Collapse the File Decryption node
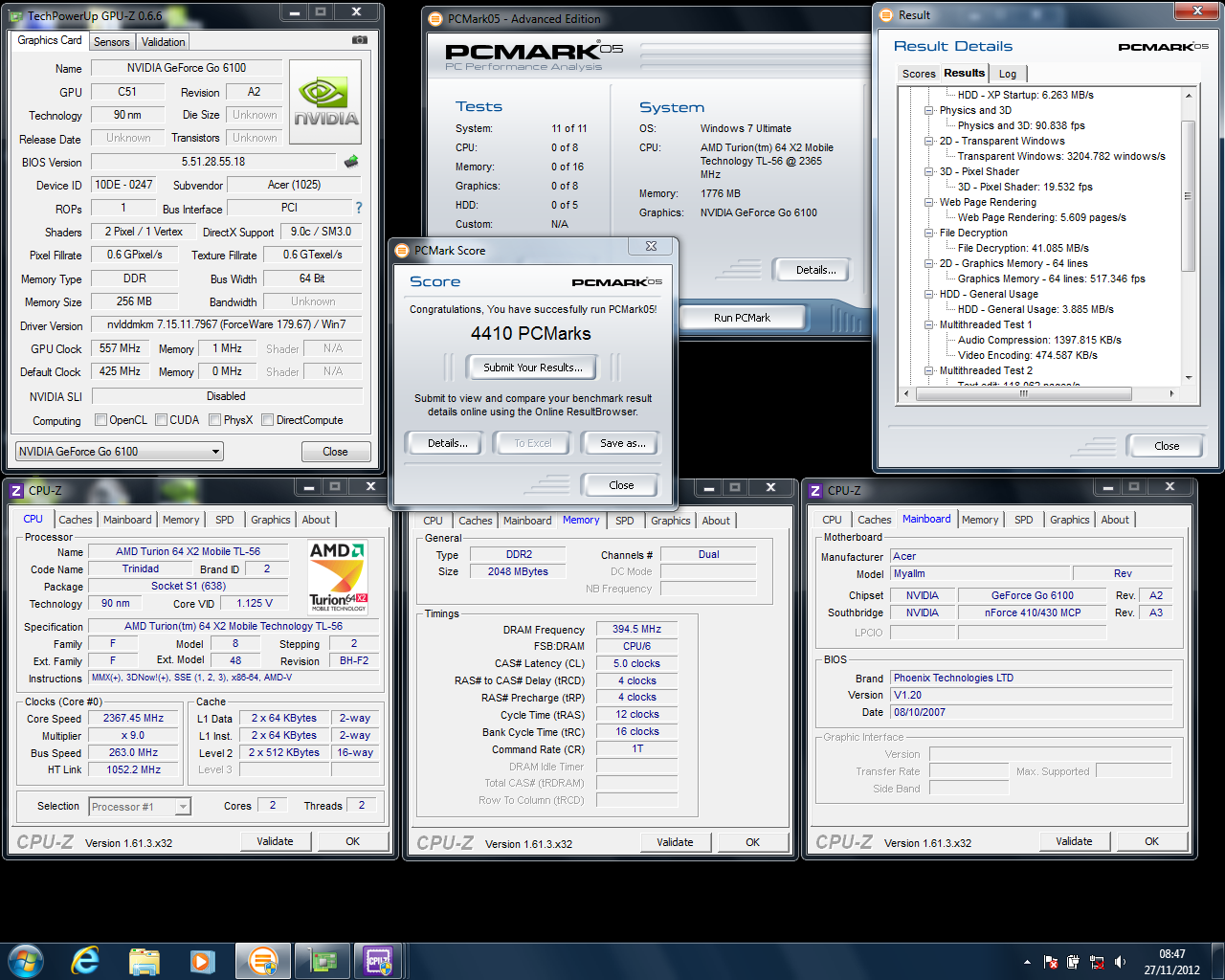1225x980 pixels. click(x=929, y=233)
